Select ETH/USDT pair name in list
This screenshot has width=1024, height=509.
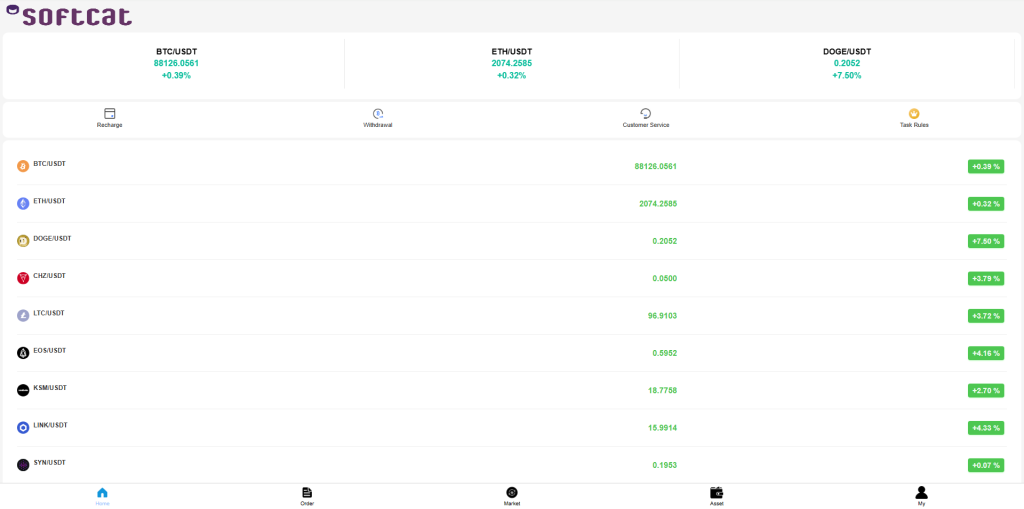pos(50,201)
